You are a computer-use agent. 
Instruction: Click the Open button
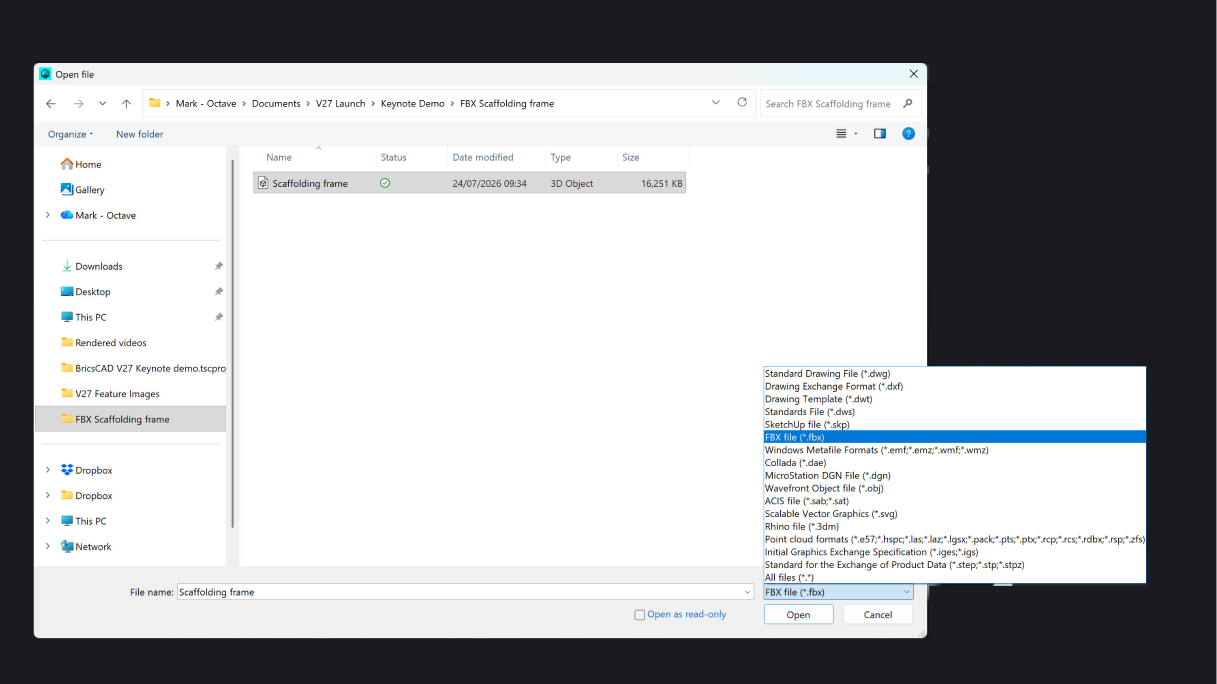pyautogui.click(x=798, y=615)
